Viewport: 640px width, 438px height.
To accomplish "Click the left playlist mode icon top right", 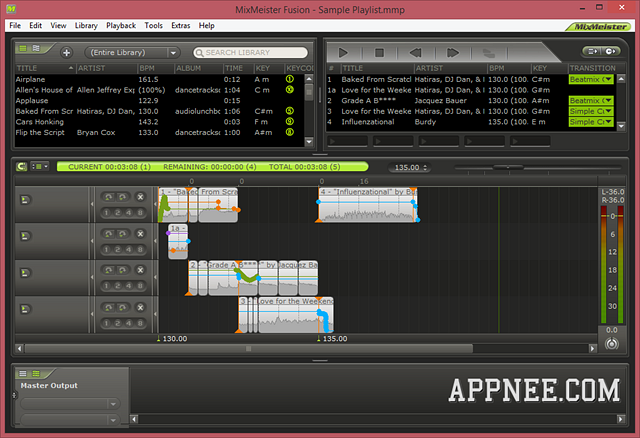I will (x=592, y=51).
